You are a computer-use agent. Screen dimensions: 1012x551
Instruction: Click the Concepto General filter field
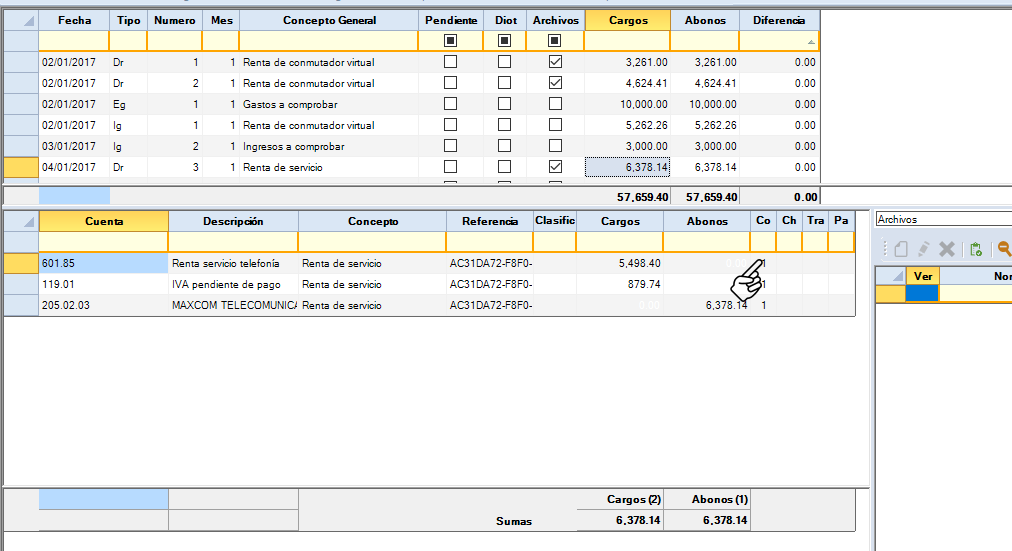pos(328,41)
